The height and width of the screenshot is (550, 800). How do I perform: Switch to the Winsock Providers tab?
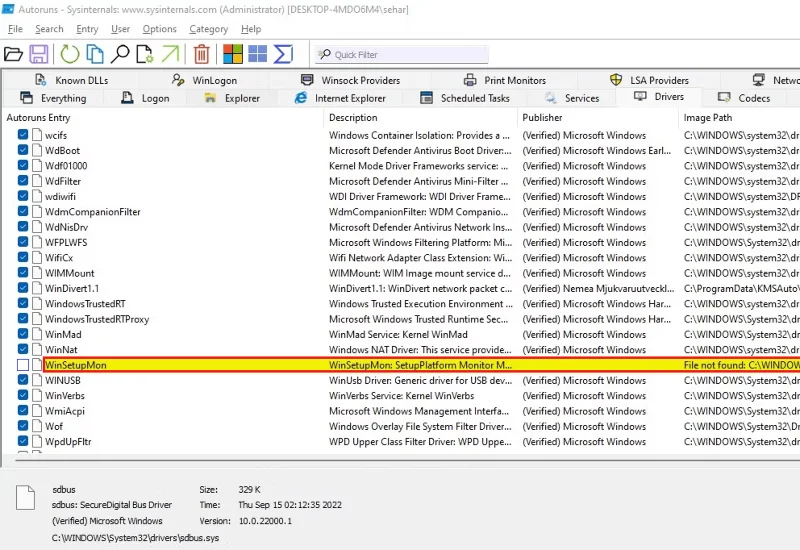[x=351, y=80]
